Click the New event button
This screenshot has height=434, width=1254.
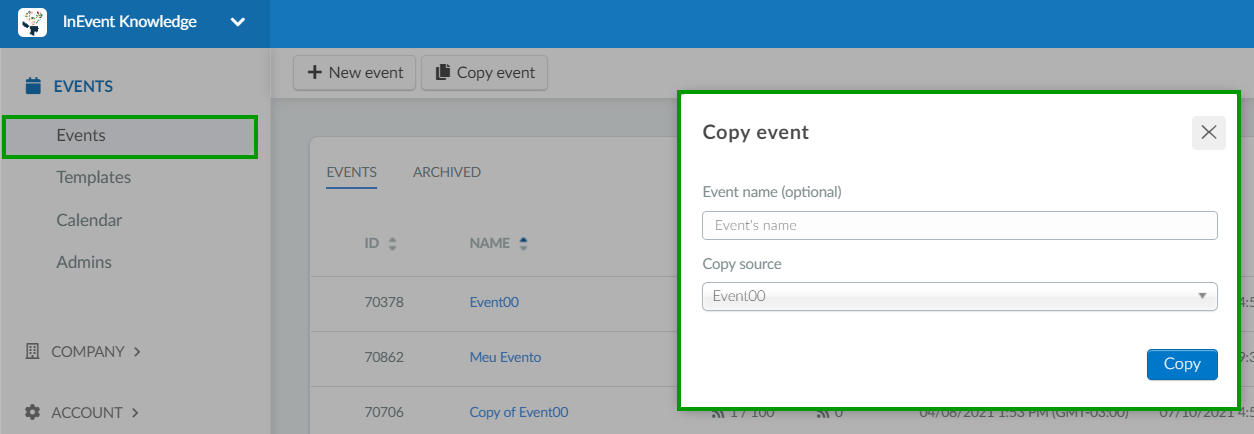coord(354,73)
